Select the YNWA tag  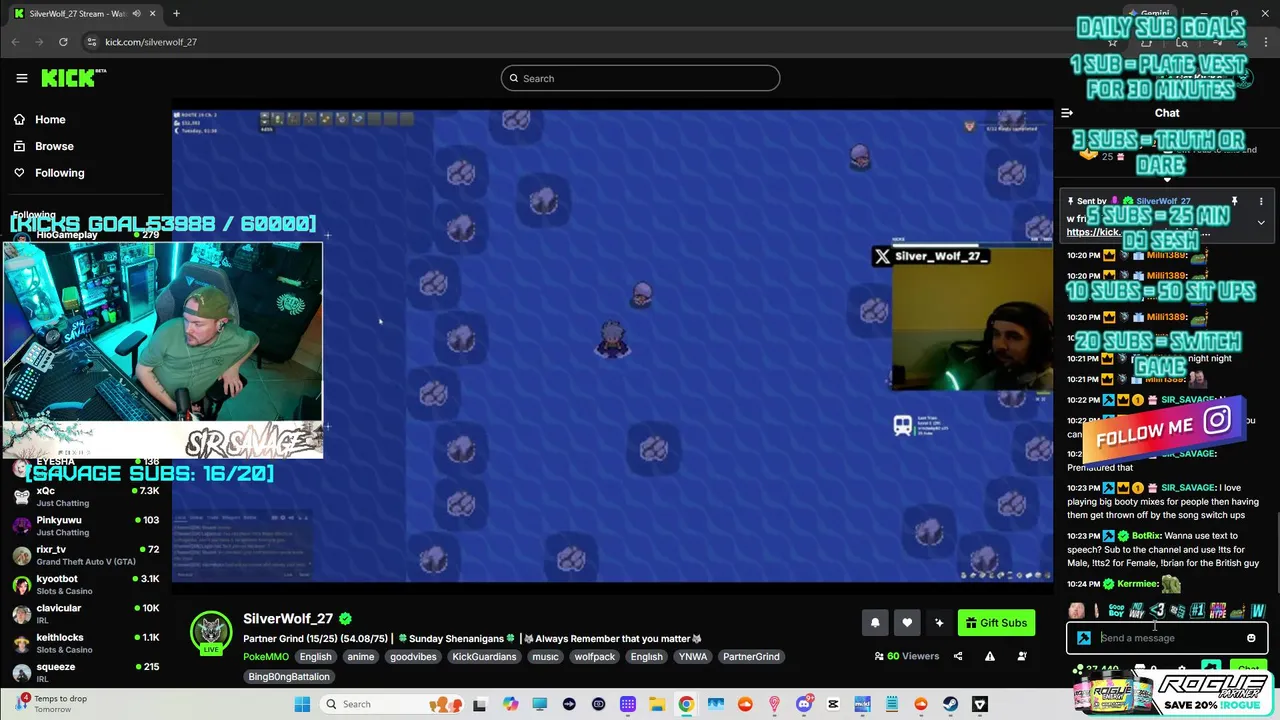692,657
